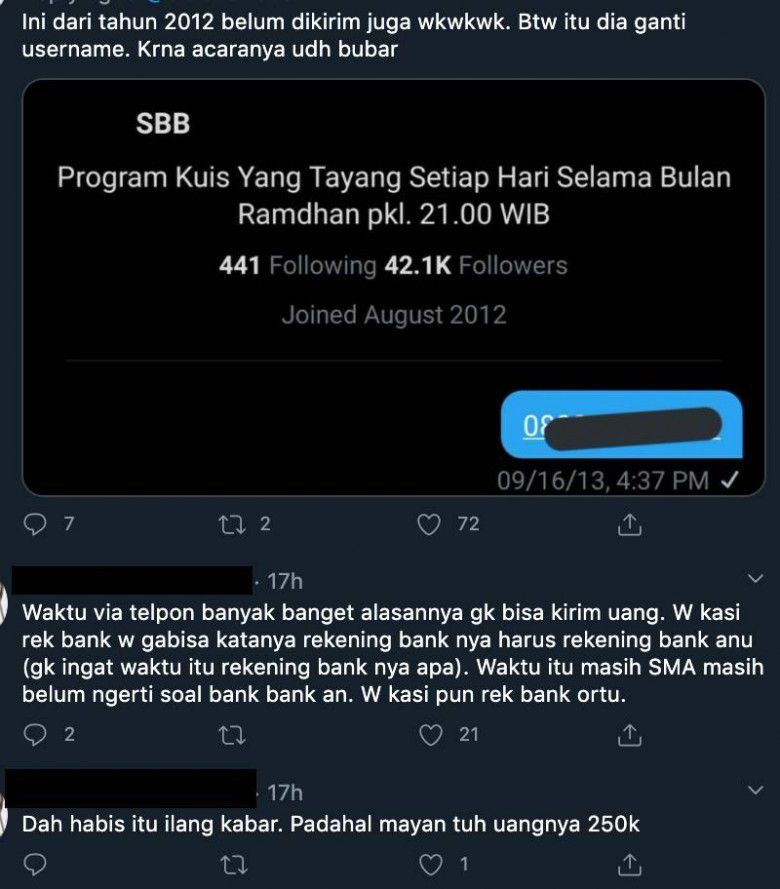Open tweet text 'Ini dari tahun 2012'

354,35
